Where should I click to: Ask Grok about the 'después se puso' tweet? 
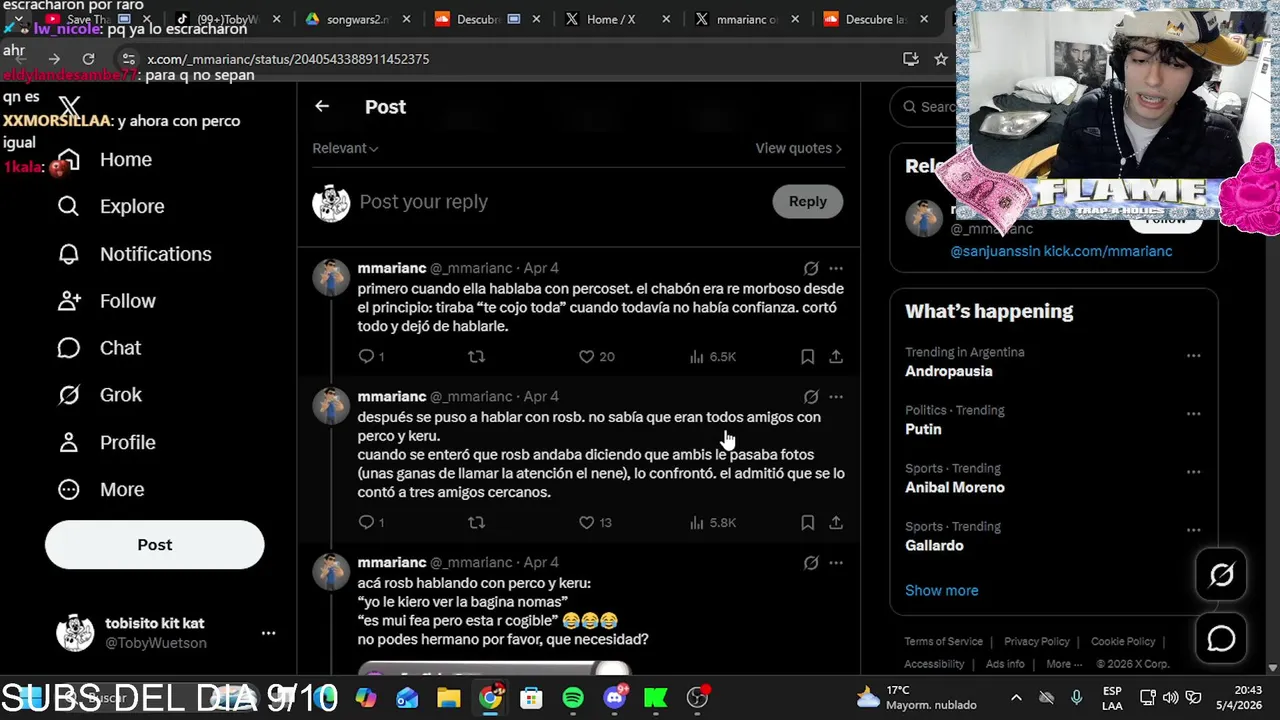(x=811, y=396)
